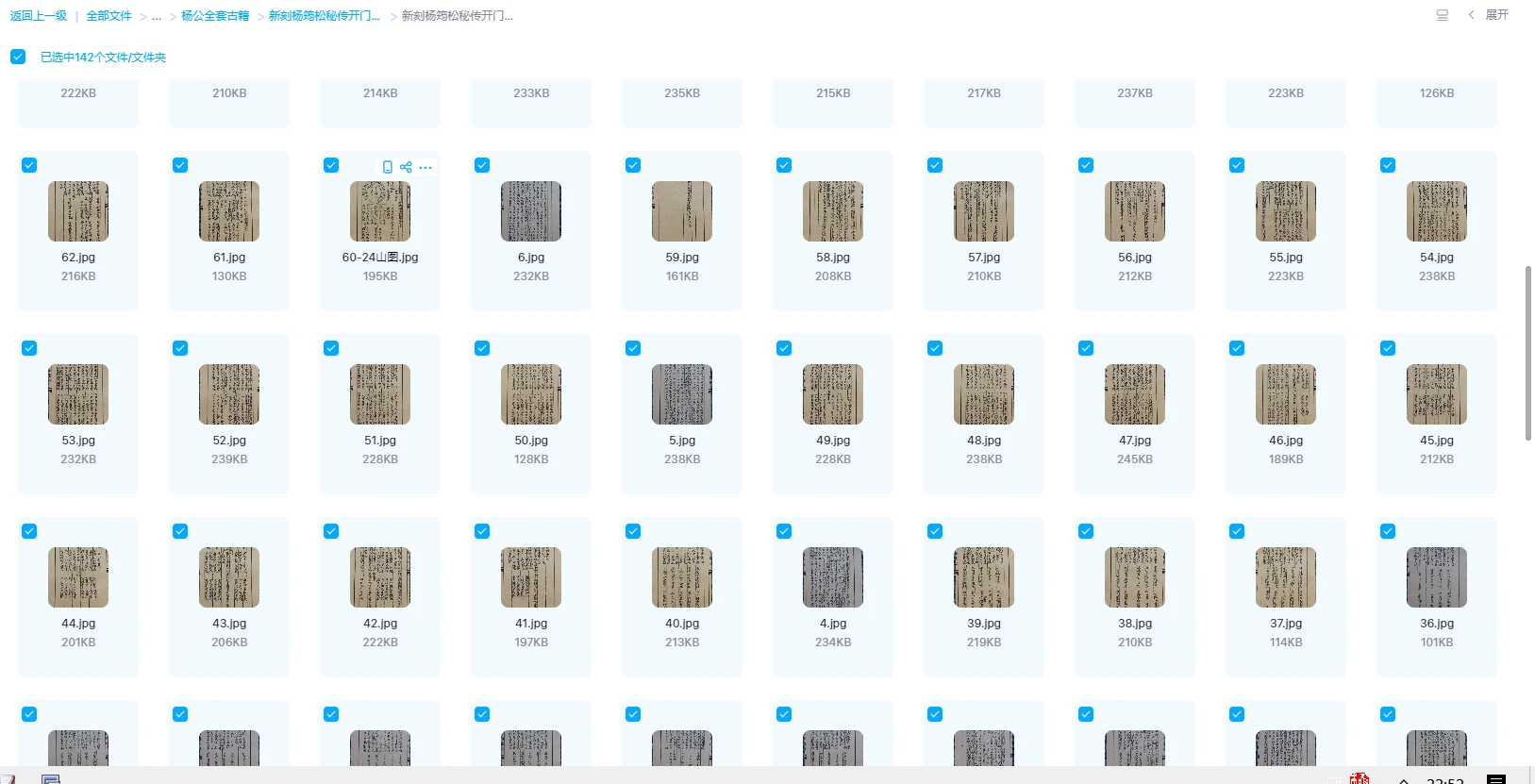This screenshot has height=784, width=1535.
Task: Open the 4.jpg thumbnail
Action: [833, 577]
